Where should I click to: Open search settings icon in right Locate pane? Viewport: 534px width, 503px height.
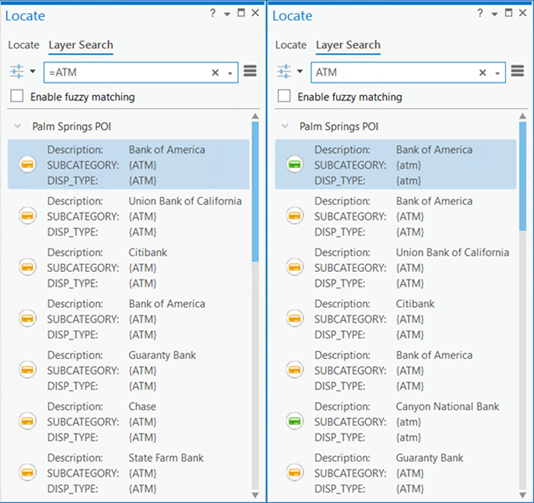(x=284, y=72)
